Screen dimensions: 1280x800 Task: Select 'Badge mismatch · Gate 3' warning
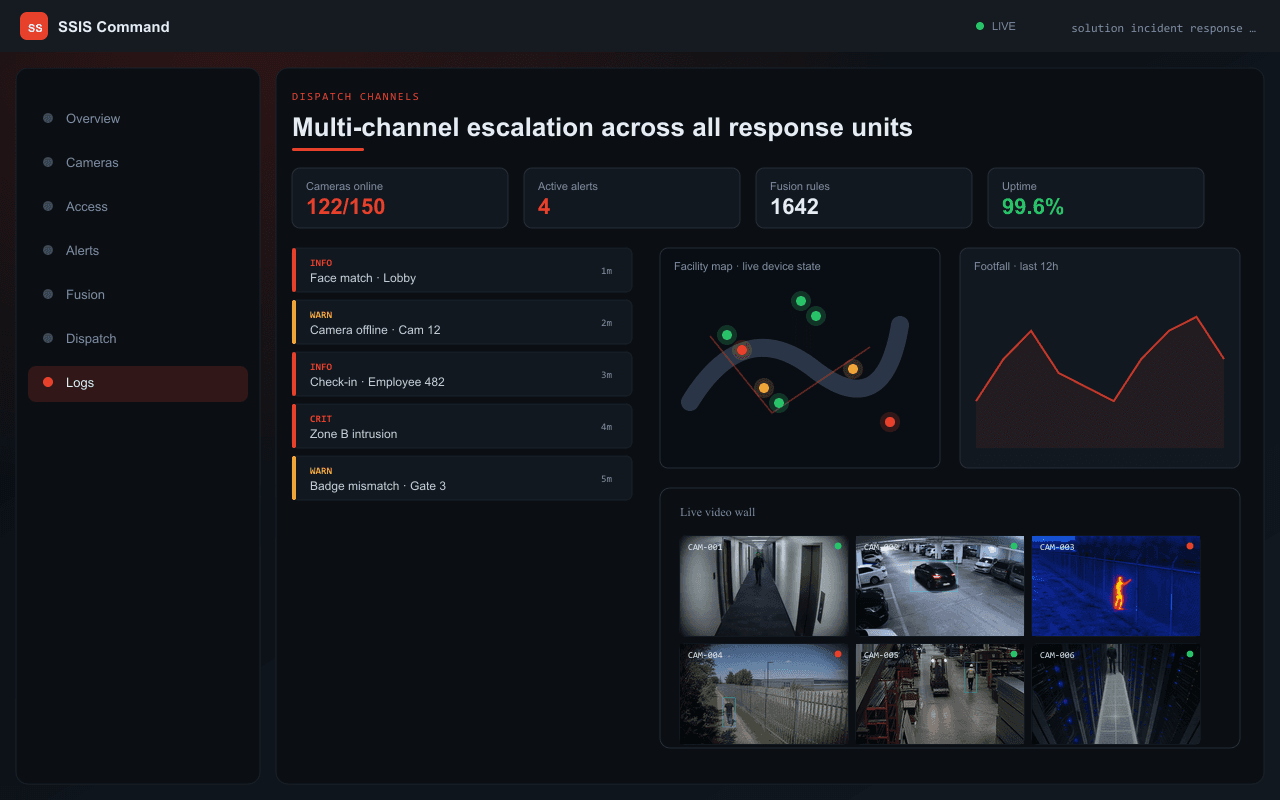click(x=462, y=478)
